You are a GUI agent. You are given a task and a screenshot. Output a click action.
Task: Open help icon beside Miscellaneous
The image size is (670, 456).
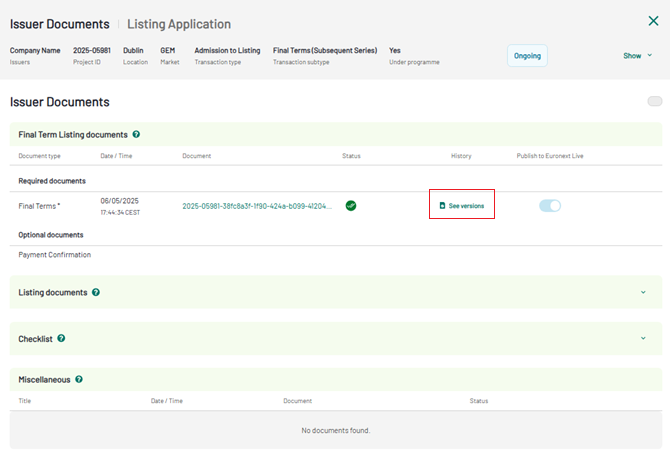79,379
